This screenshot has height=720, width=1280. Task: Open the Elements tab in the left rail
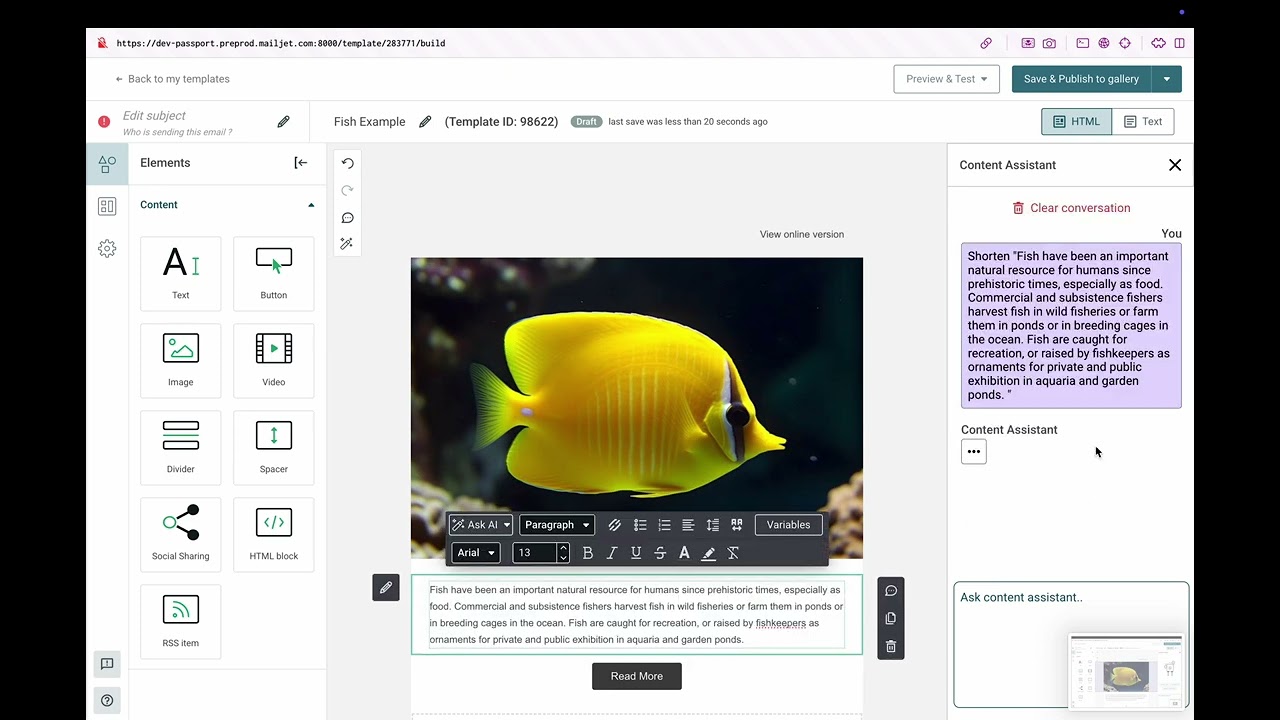[x=107, y=164]
